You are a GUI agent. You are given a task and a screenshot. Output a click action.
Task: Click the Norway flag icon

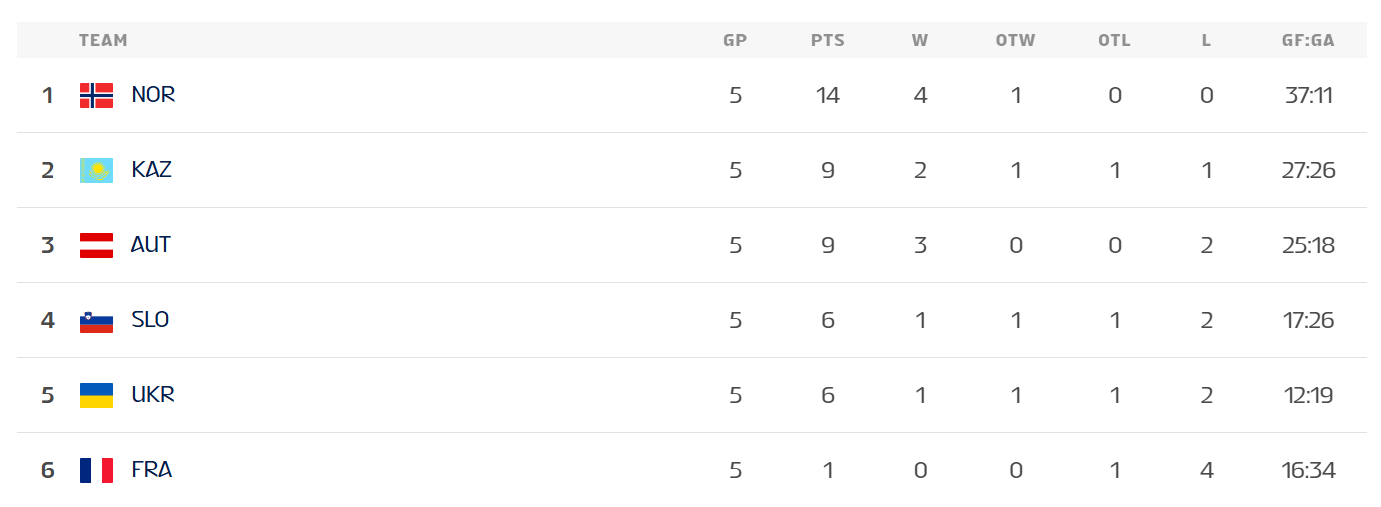[x=96, y=95]
